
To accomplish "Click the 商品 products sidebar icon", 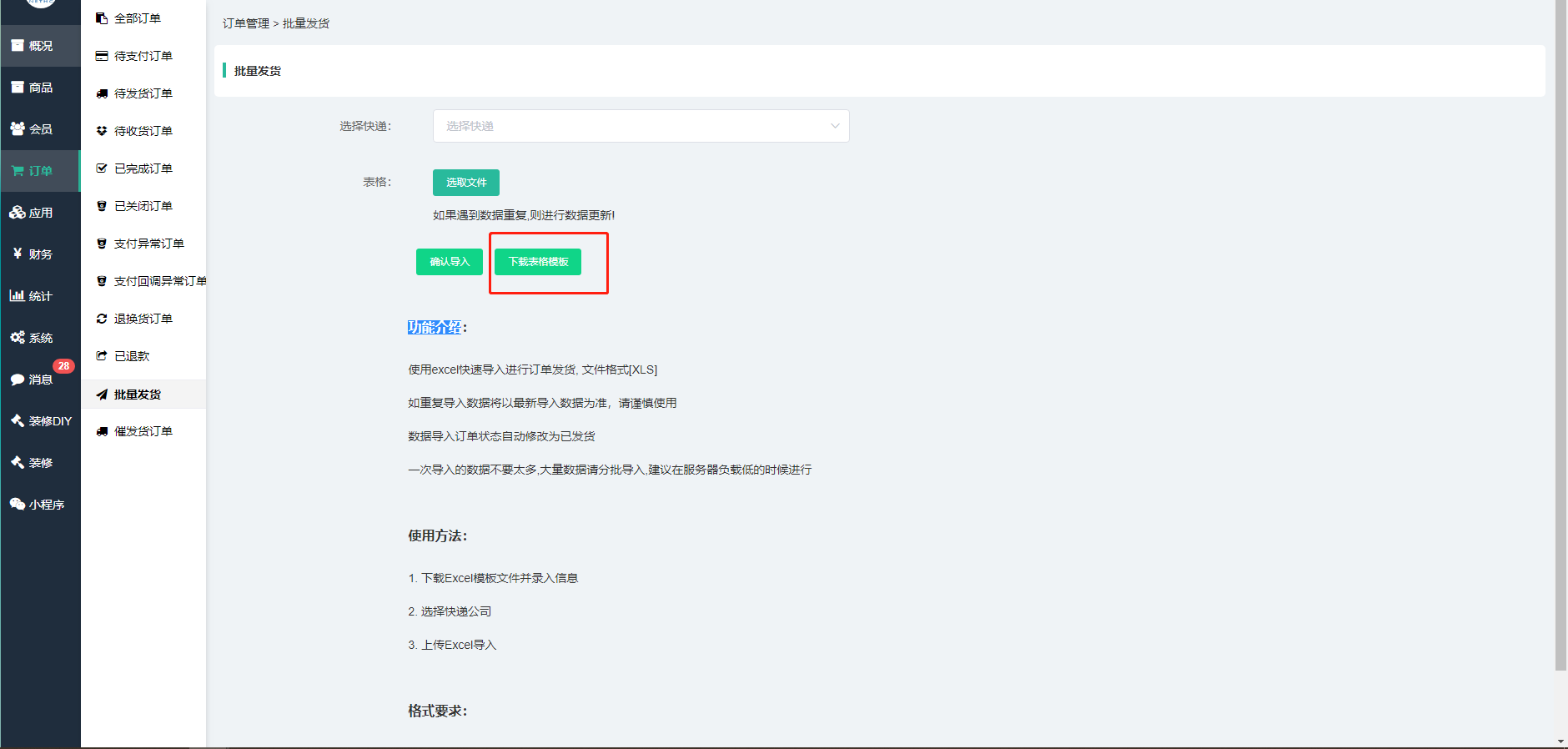I will [x=18, y=88].
